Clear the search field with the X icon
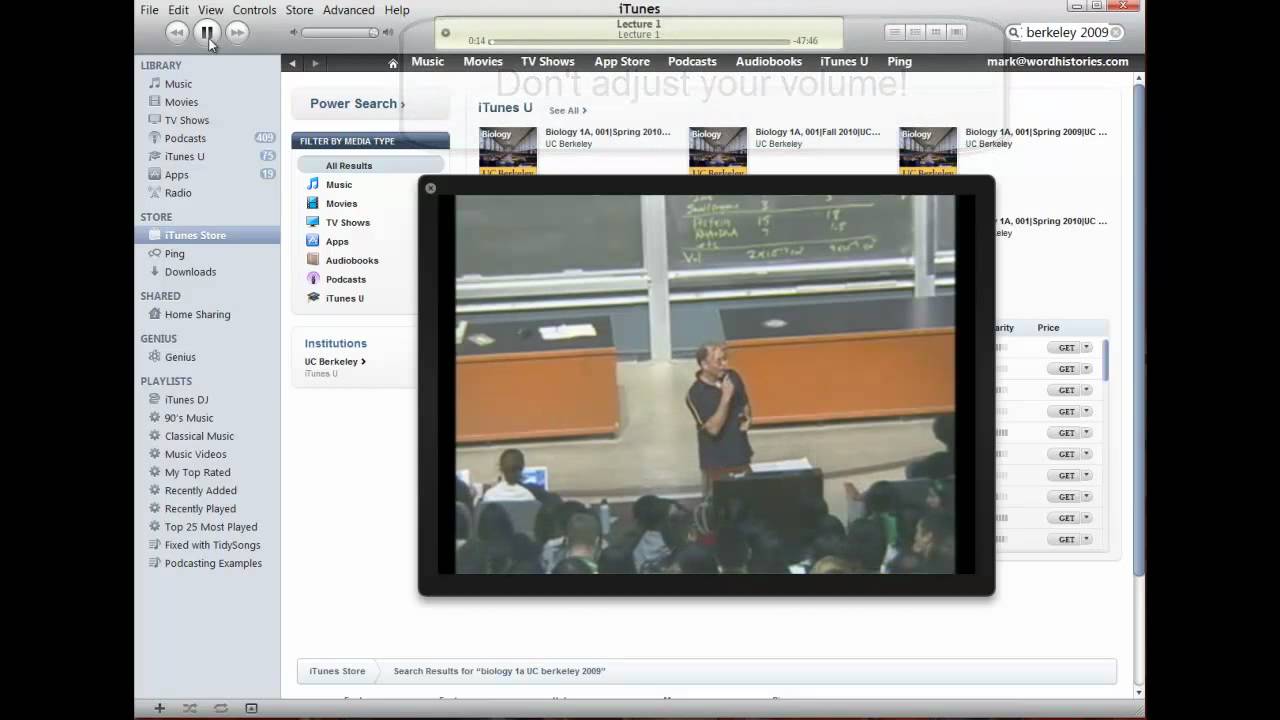This screenshot has width=1280, height=720. tap(1116, 33)
